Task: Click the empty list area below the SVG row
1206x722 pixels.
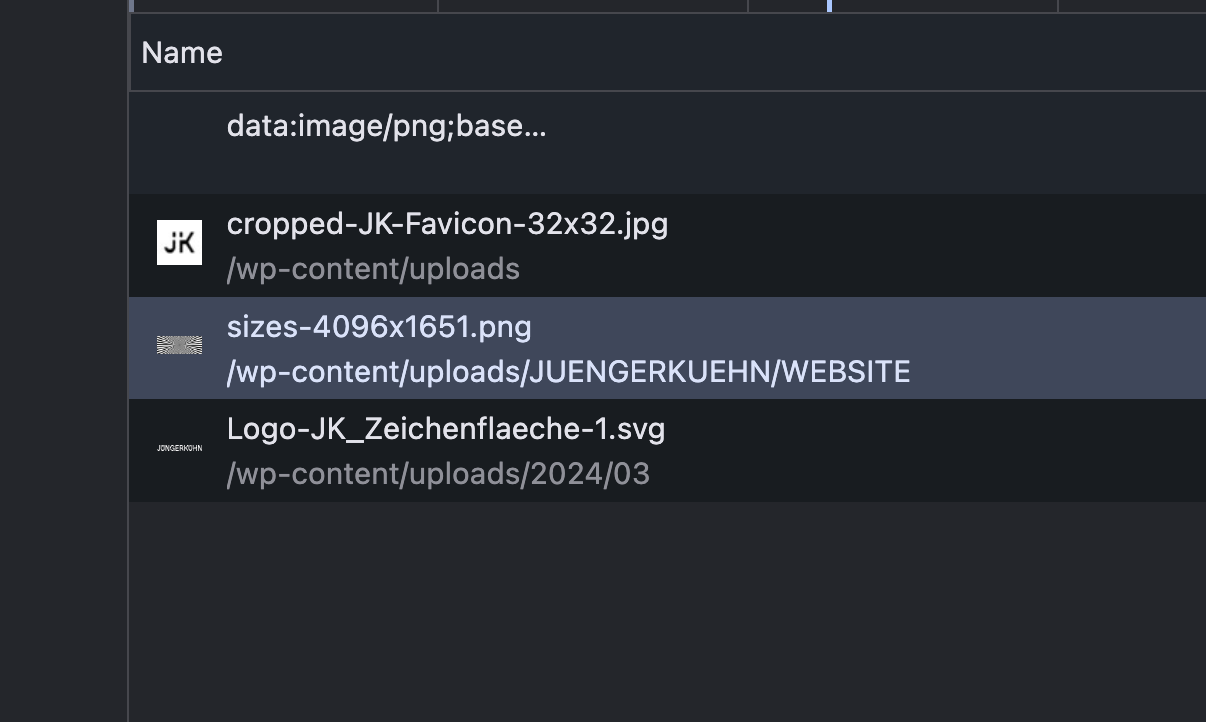Action: tap(600, 600)
